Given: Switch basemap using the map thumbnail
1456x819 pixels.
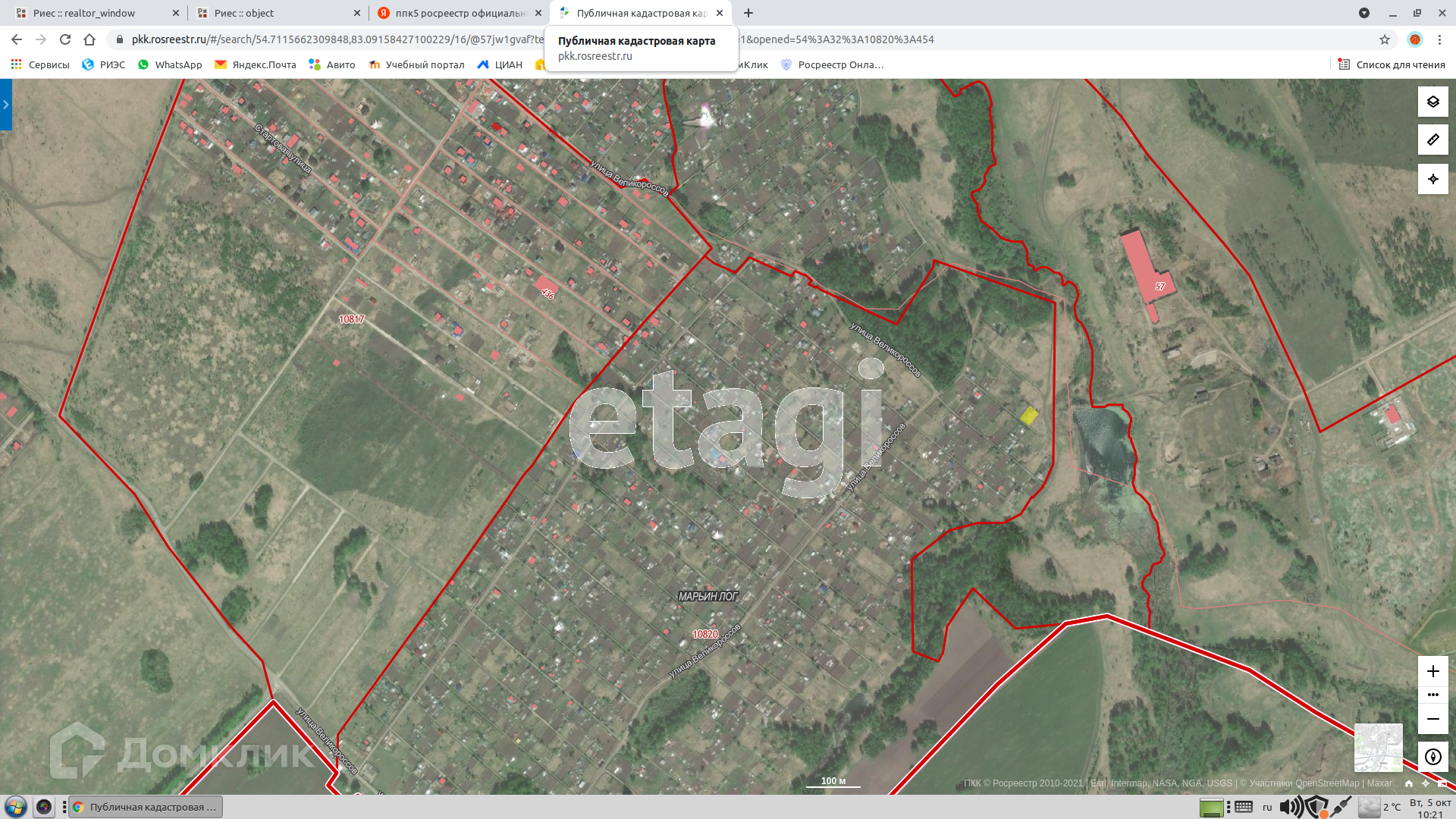Looking at the screenshot, I should 1378,747.
